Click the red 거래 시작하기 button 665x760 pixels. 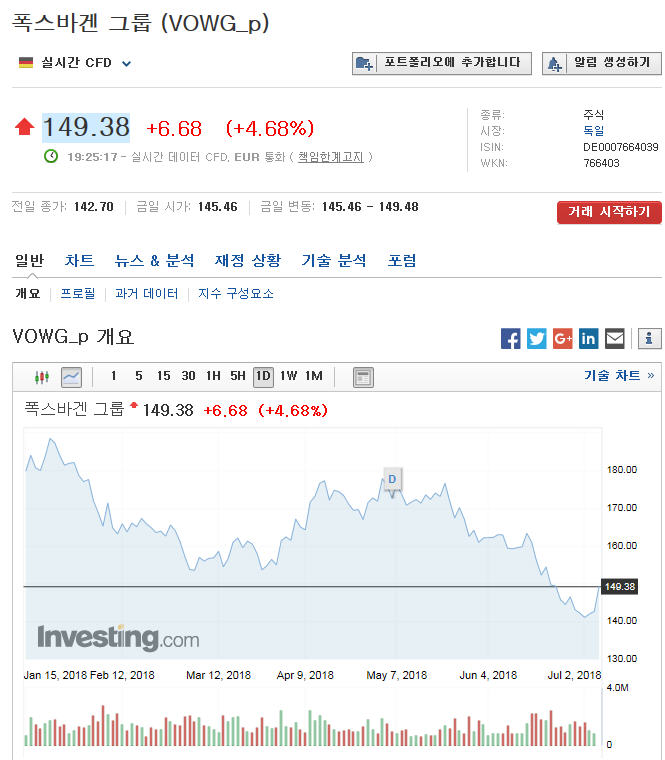609,212
